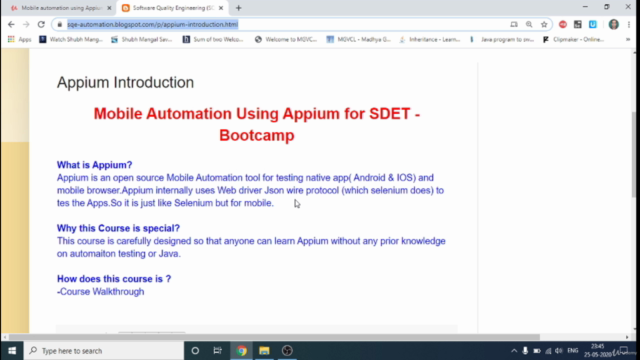The width and height of the screenshot is (640, 360).
Task: Open the install/cast icon in the address bar
Action: [x=514, y=24]
